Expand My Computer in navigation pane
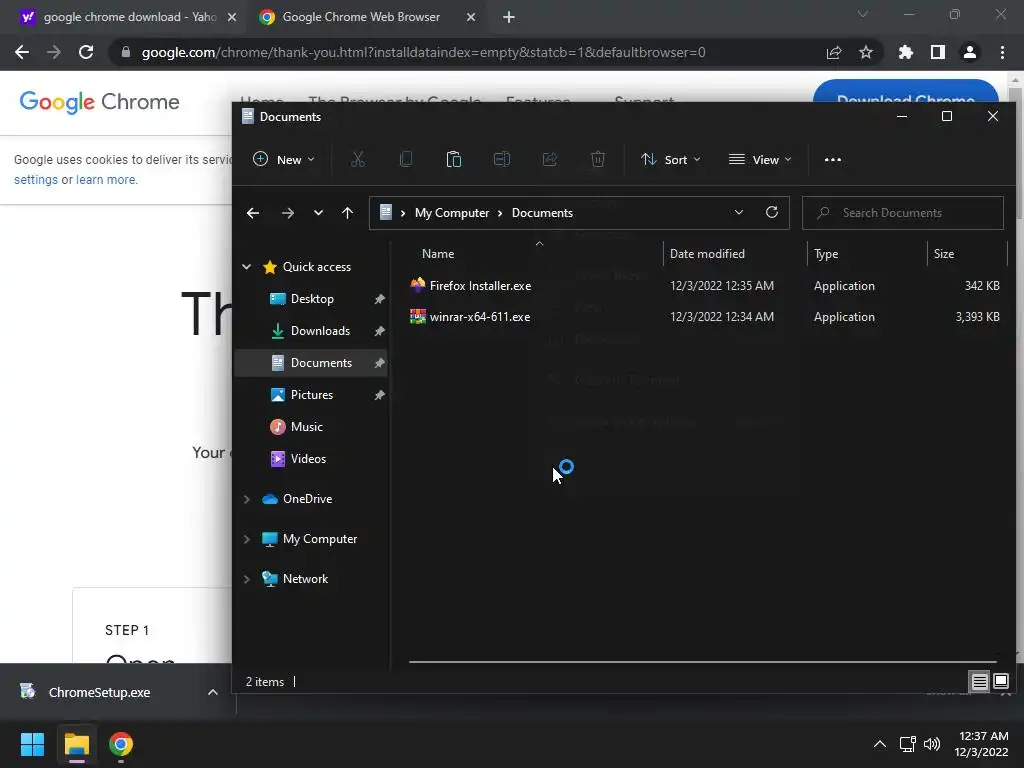This screenshot has width=1024, height=768. (x=247, y=539)
